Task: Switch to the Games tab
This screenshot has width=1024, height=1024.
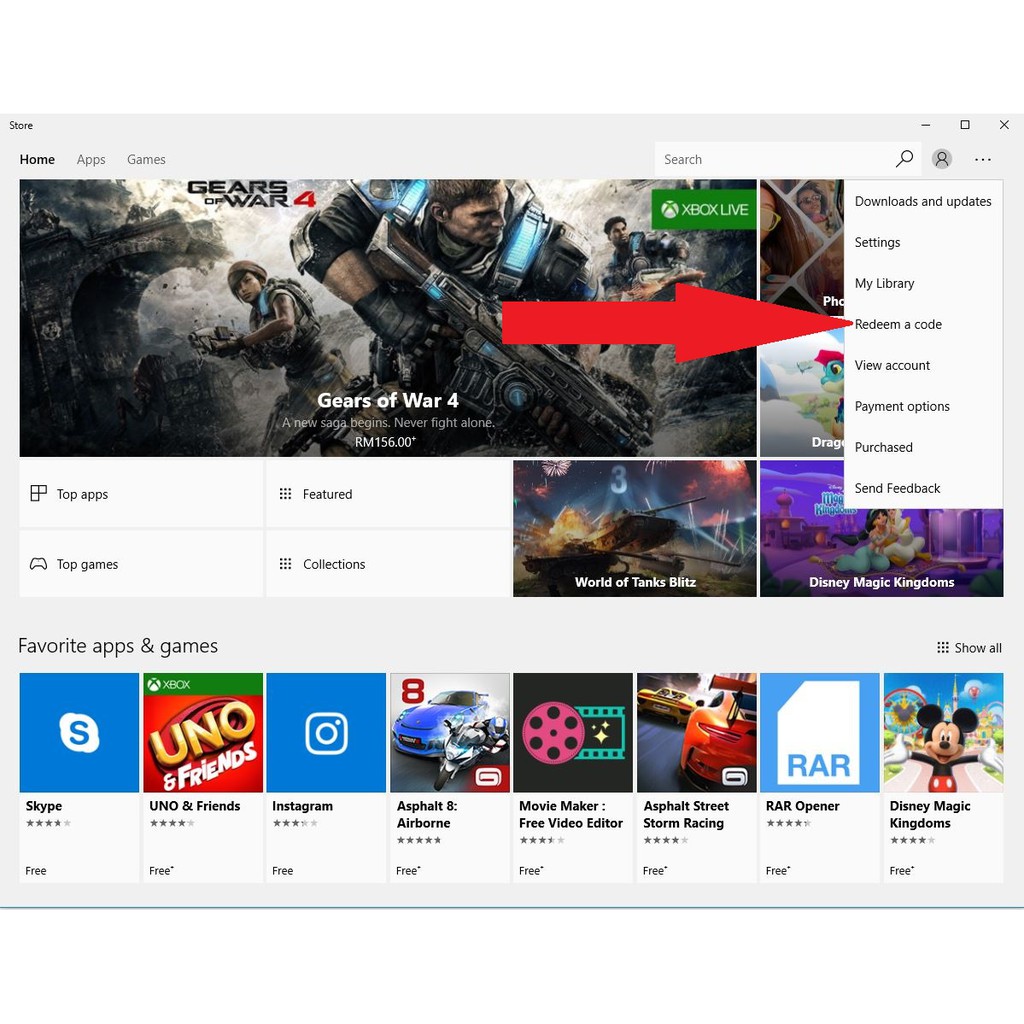Action: pyautogui.click(x=146, y=160)
